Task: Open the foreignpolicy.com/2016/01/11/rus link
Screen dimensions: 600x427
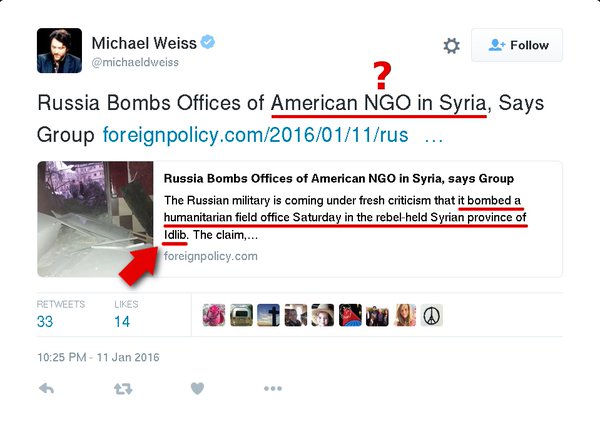Action: tap(255, 135)
